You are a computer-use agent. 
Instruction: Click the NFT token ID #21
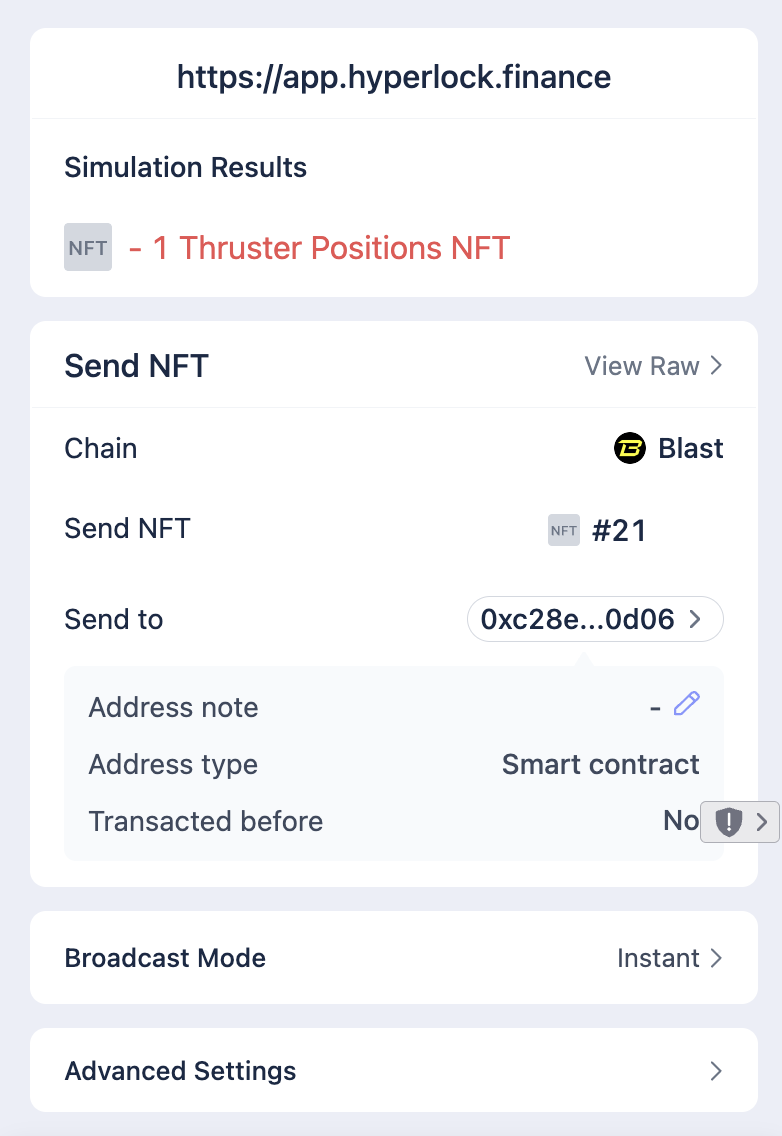(619, 530)
